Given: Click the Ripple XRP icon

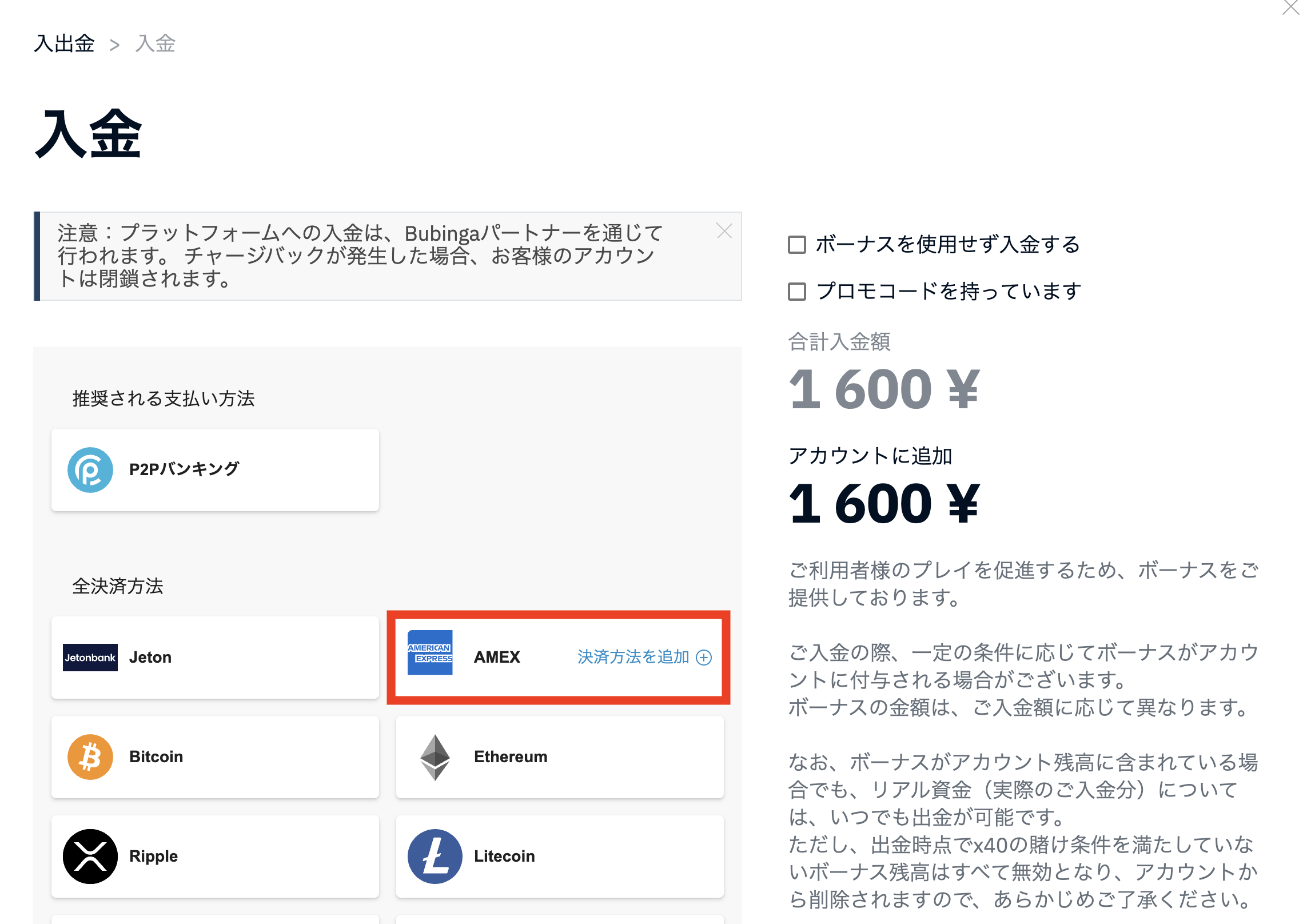Looking at the screenshot, I should [91, 856].
